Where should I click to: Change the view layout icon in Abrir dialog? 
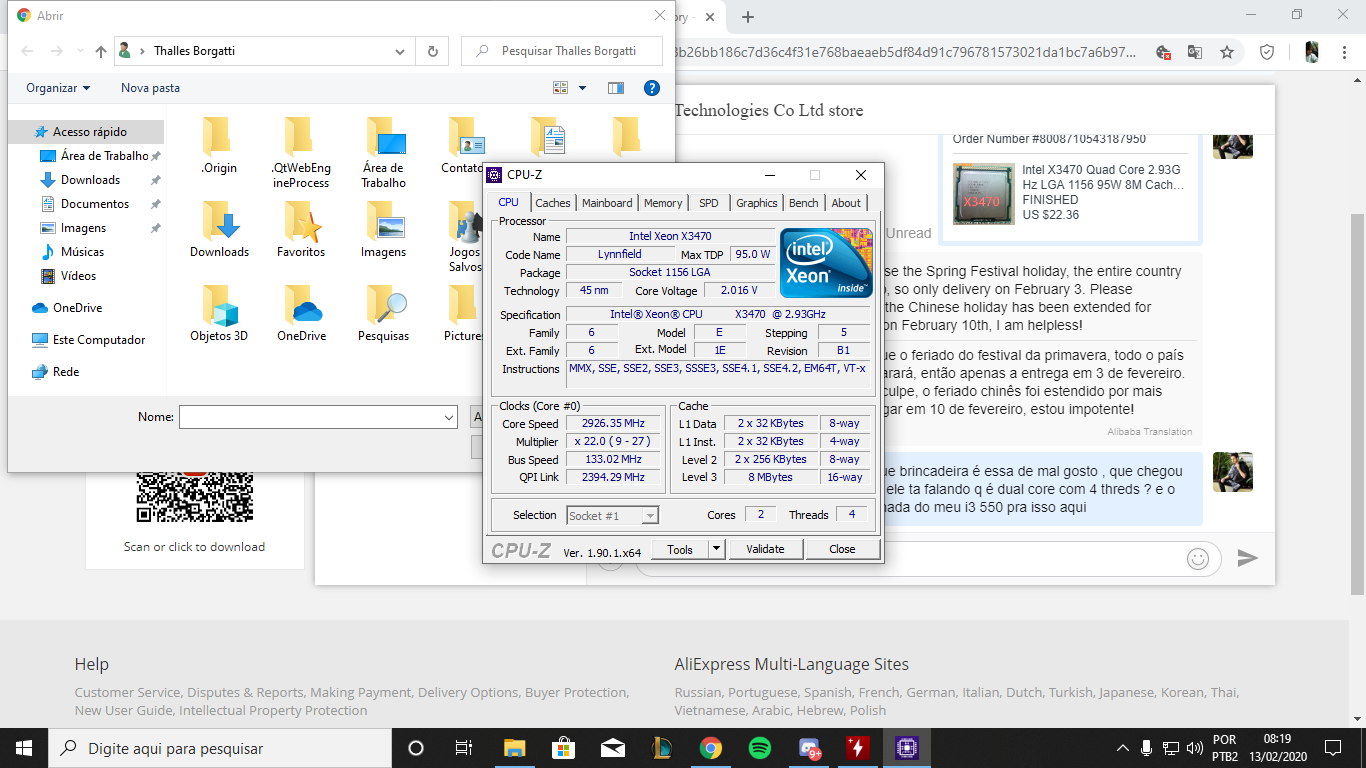pos(560,88)
